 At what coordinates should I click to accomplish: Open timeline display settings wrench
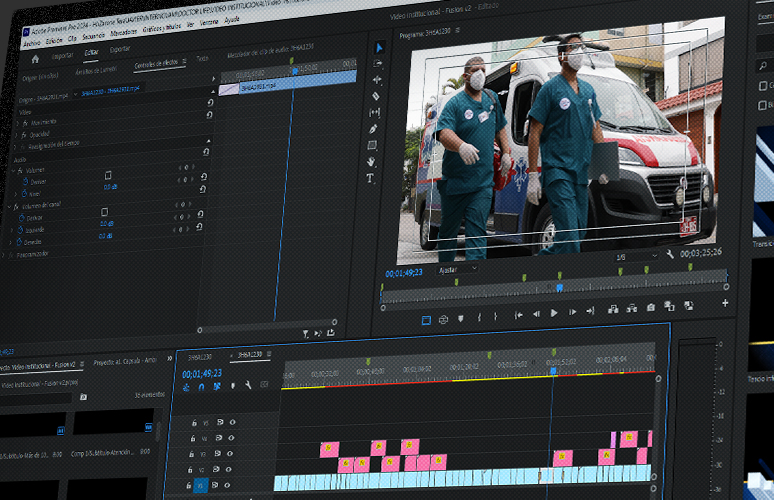[x=248, y=385]
